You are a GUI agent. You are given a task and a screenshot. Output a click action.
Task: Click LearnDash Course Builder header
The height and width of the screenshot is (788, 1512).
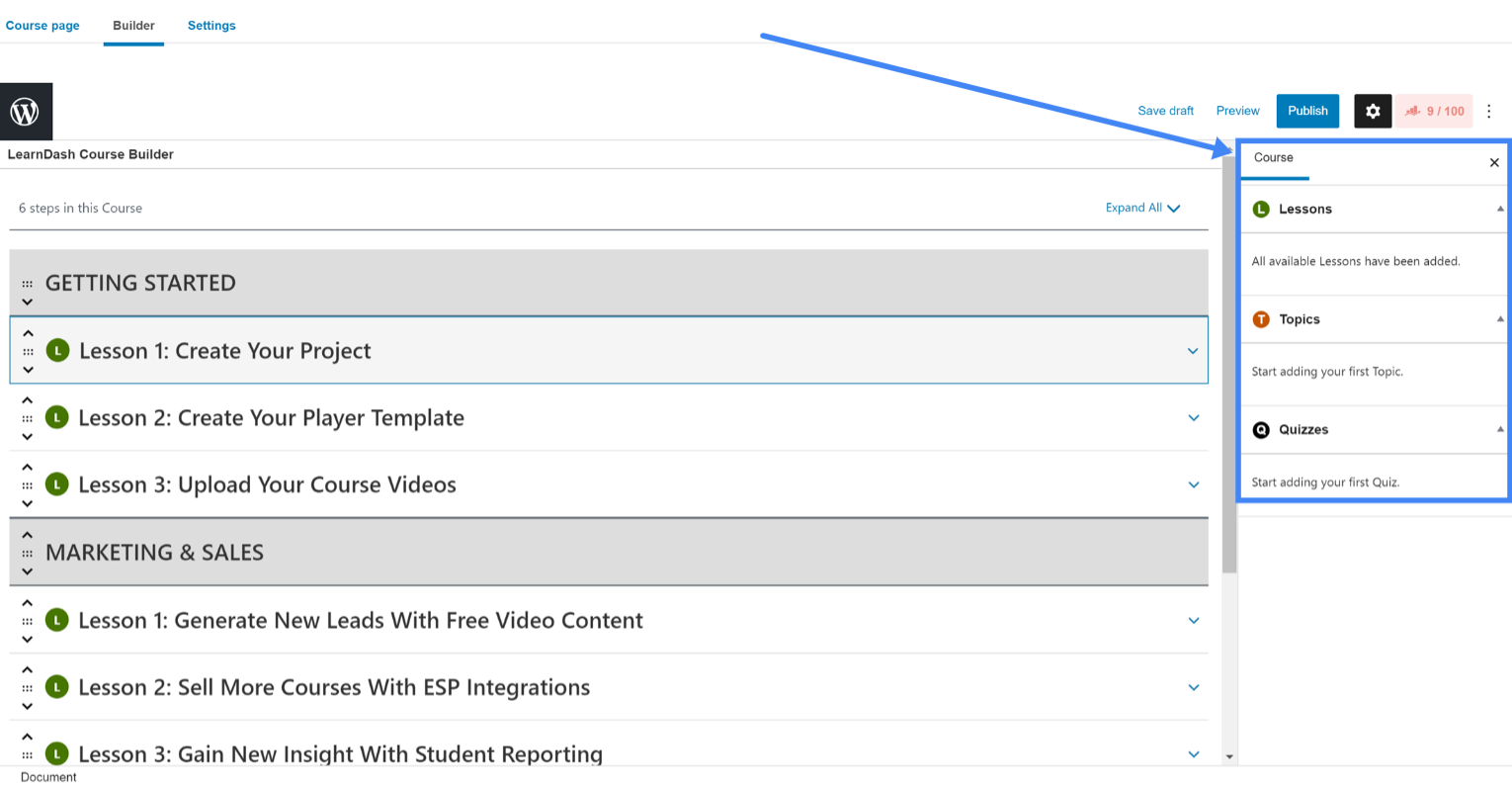coord(90,154)
